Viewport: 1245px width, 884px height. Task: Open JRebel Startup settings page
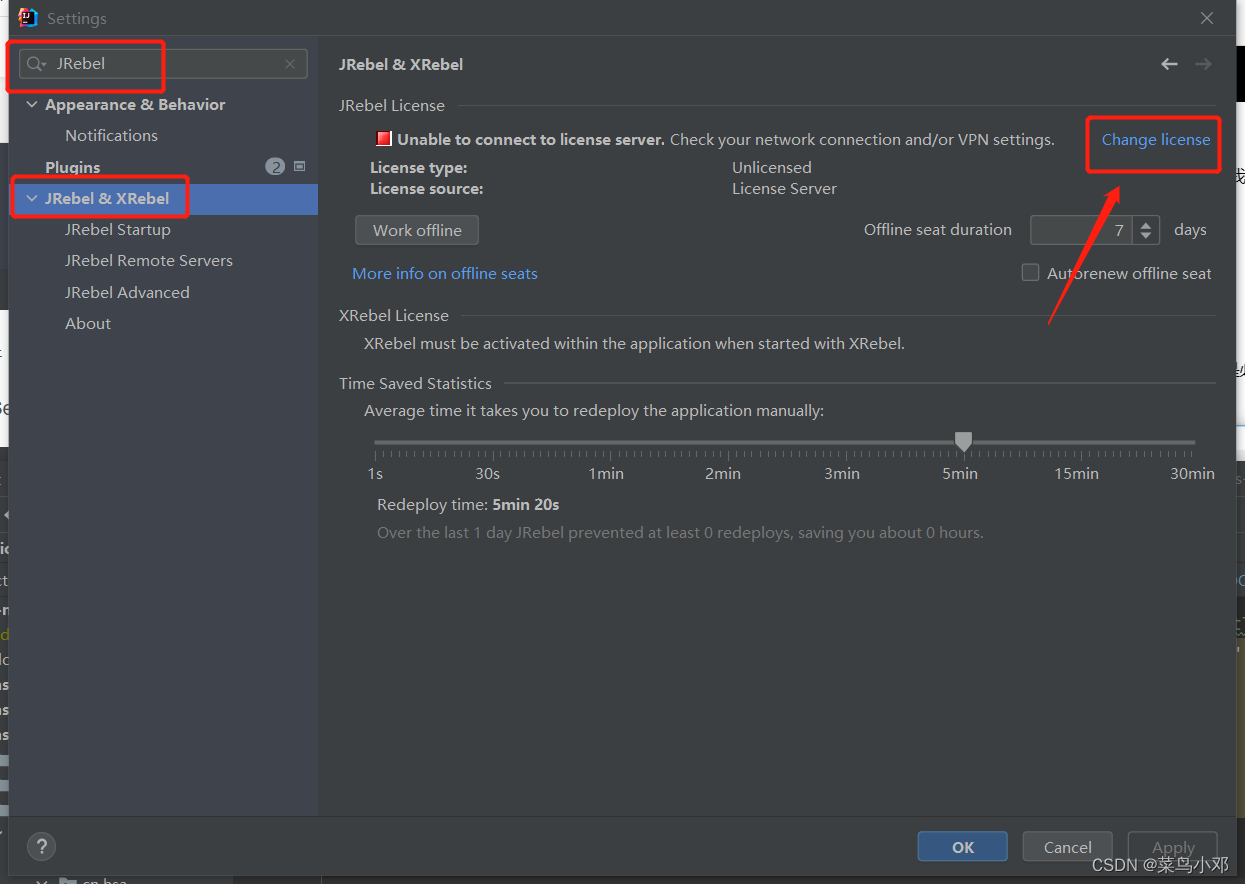coord(118,229)
